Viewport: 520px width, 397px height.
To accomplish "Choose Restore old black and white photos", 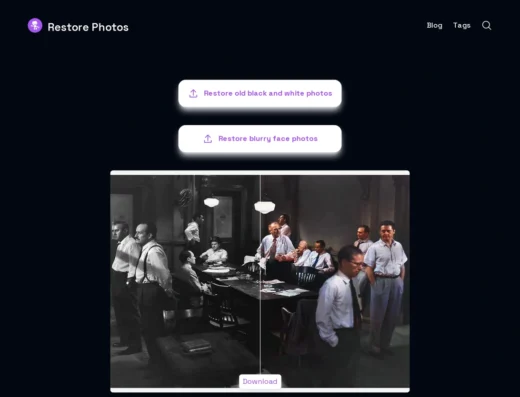I will pos(260,93).
